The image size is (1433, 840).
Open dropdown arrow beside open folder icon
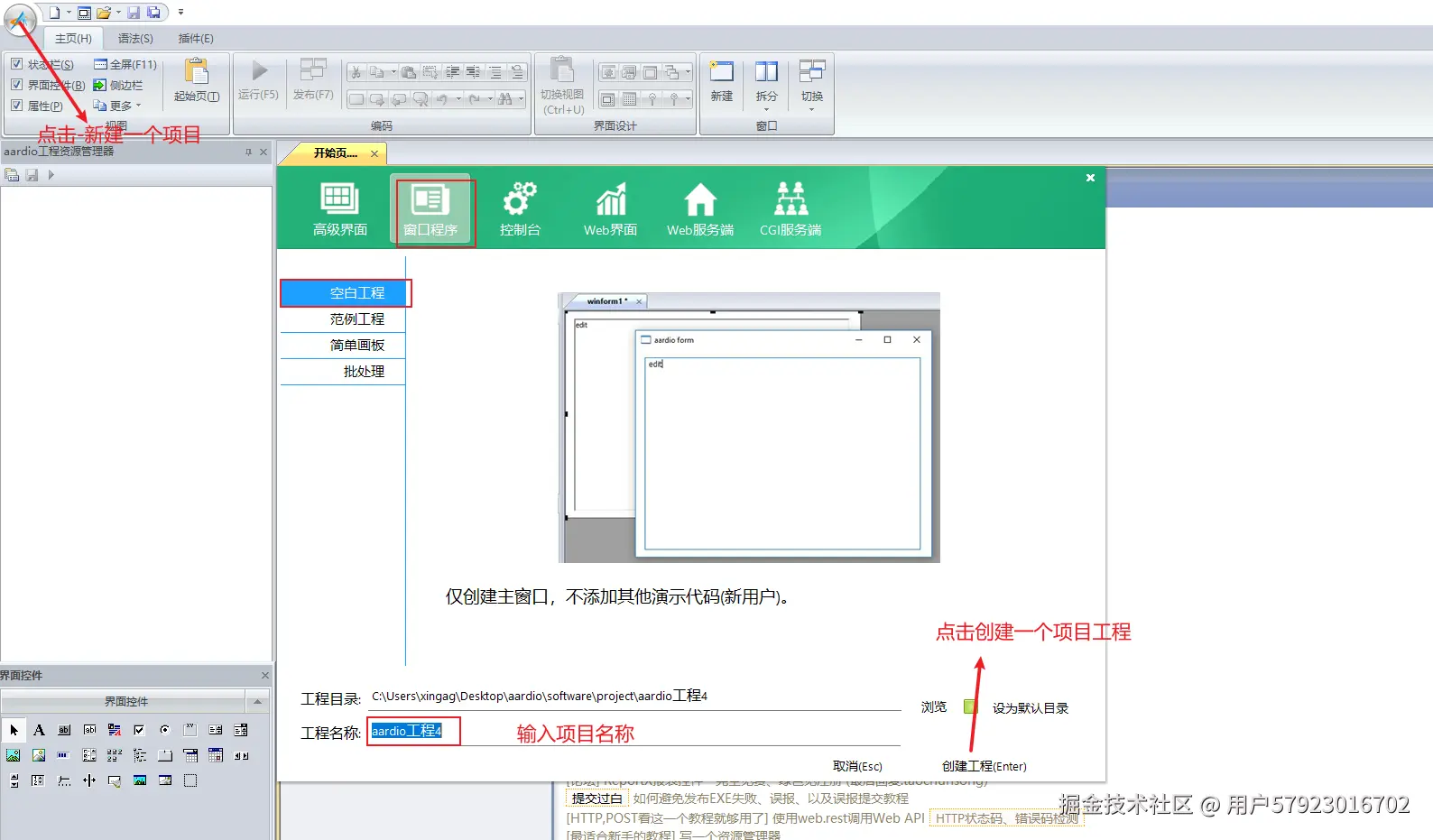tap(118, 13)
